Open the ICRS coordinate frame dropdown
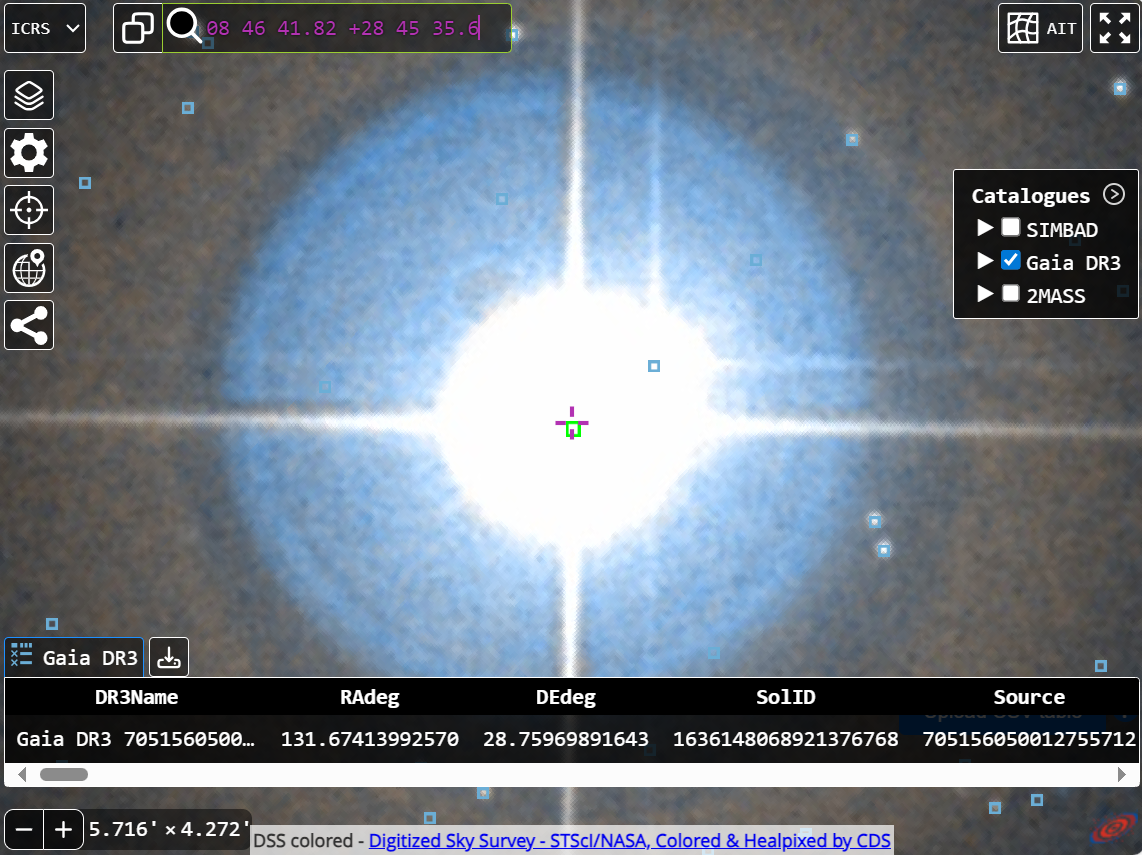 [45, 28]
